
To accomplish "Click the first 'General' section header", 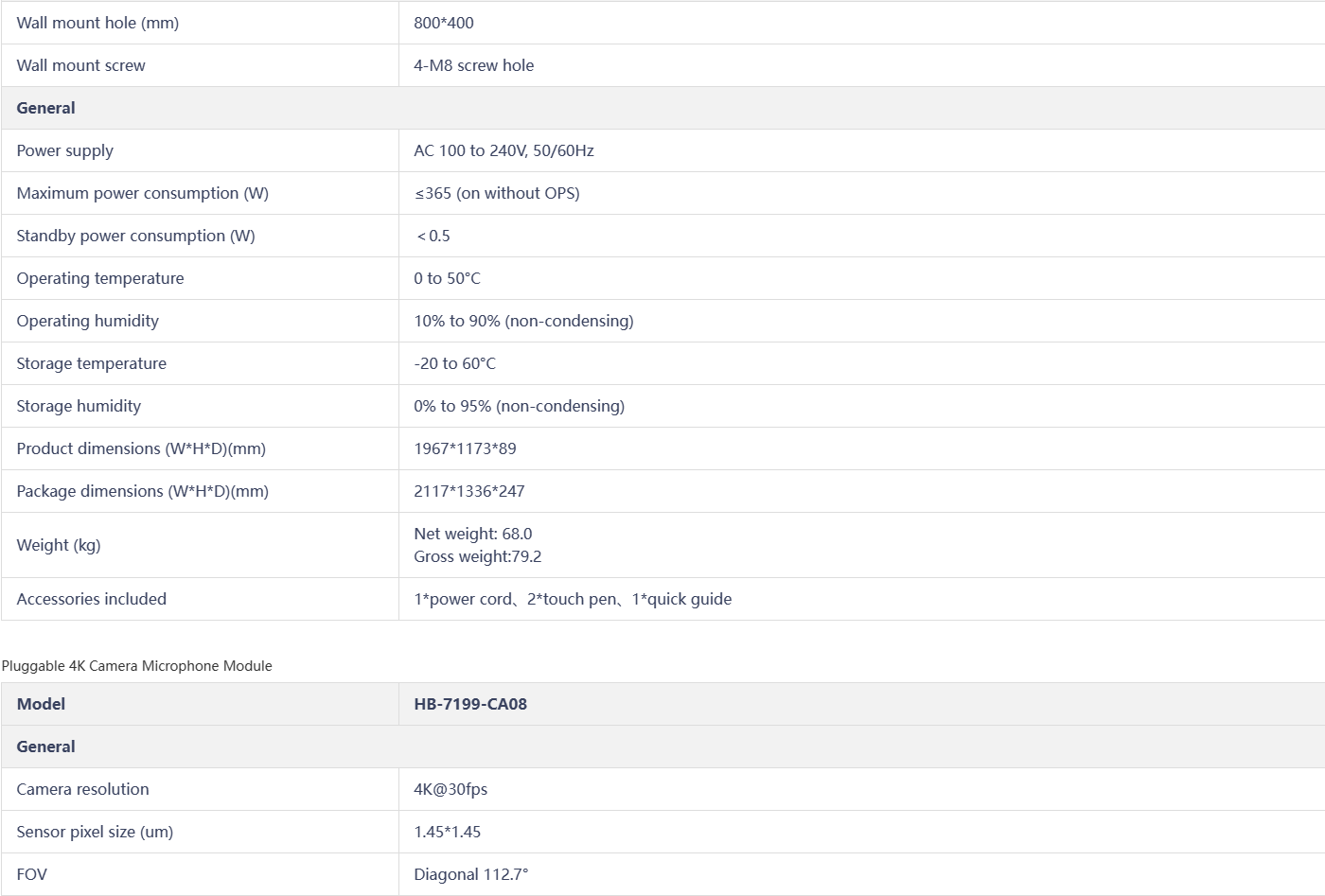I will [46, 108].
